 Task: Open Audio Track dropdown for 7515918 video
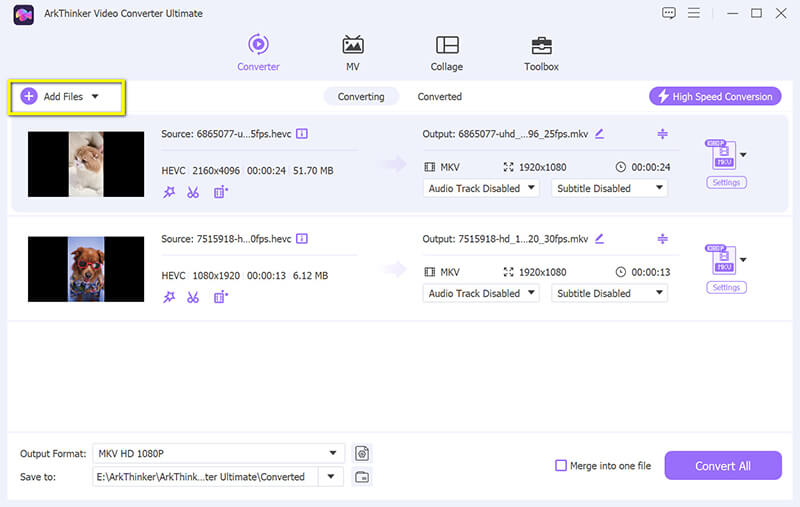point(481,293)
